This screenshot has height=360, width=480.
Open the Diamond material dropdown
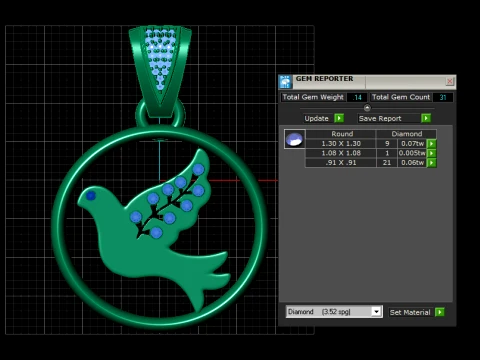tap(376, 312)
